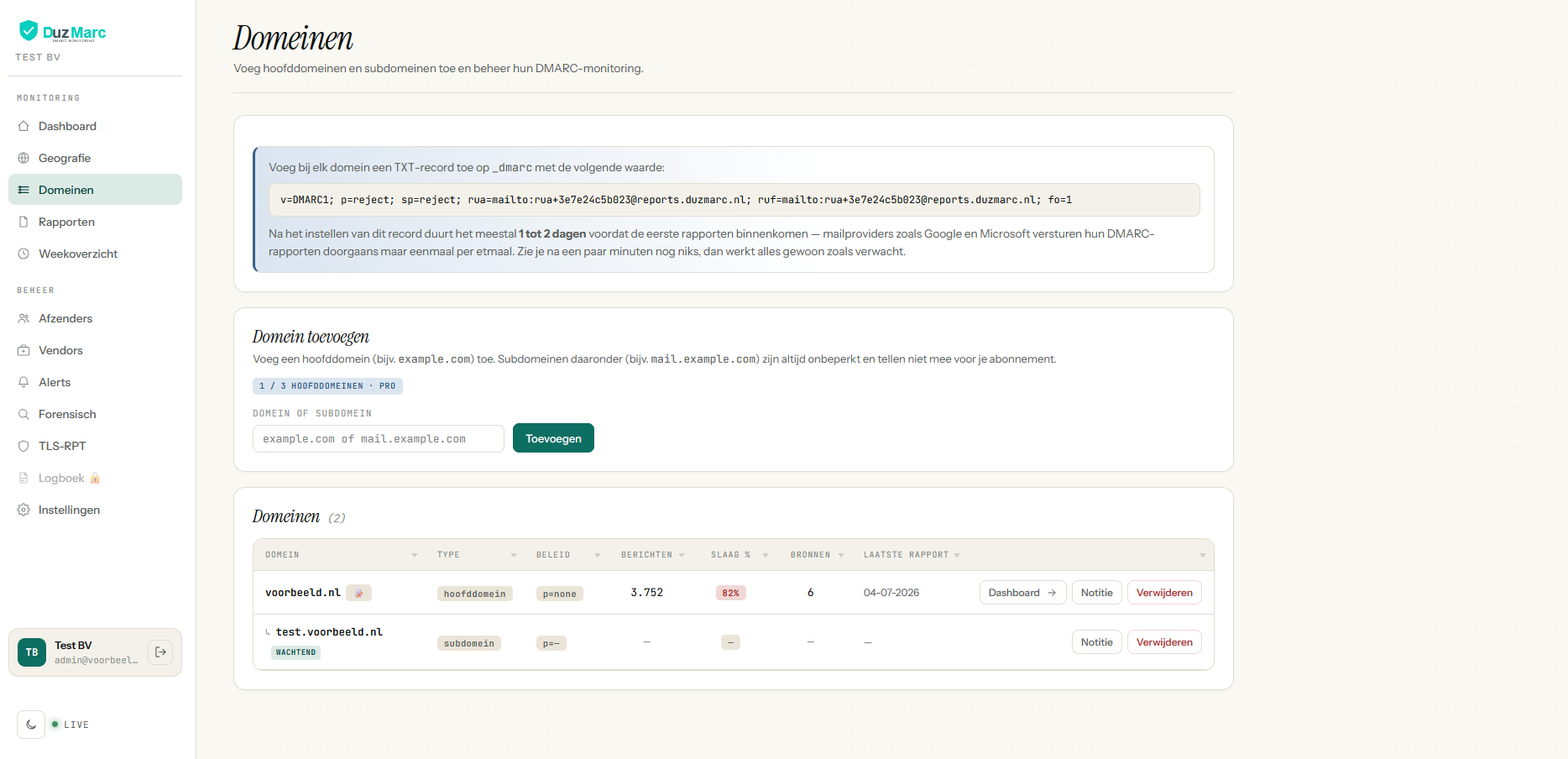The image size is (1568, 759).
Task: Click the Toevoegen button
Action: (x=553, y=438)
